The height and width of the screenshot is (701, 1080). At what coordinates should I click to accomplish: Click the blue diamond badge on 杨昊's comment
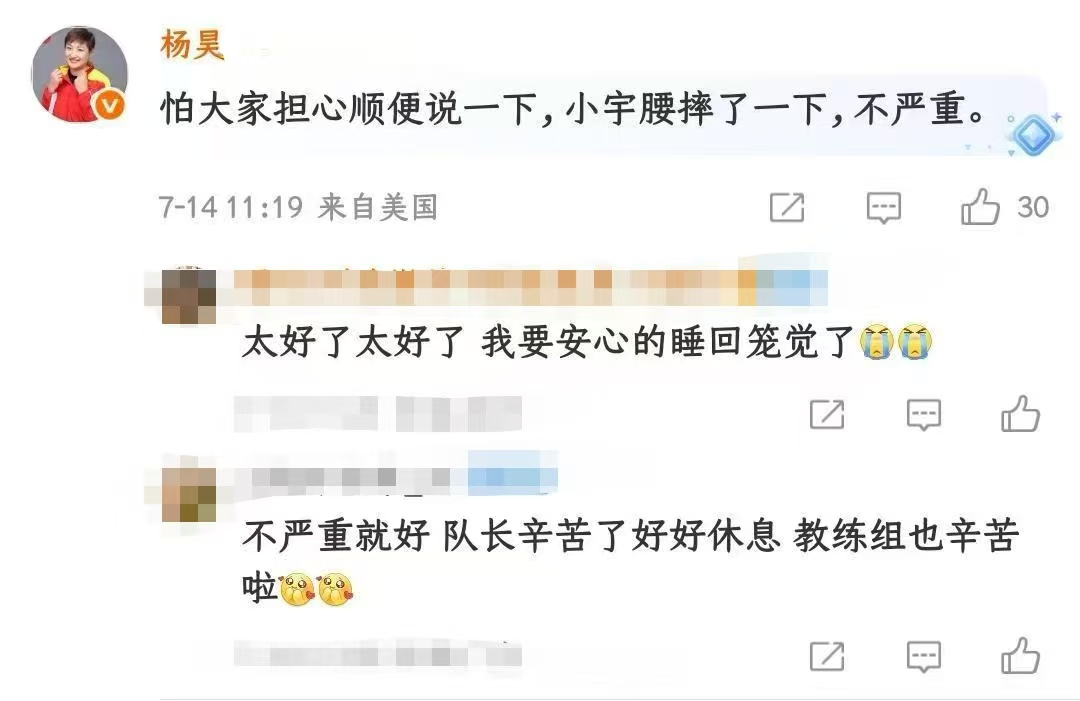tap(1032, 134)
